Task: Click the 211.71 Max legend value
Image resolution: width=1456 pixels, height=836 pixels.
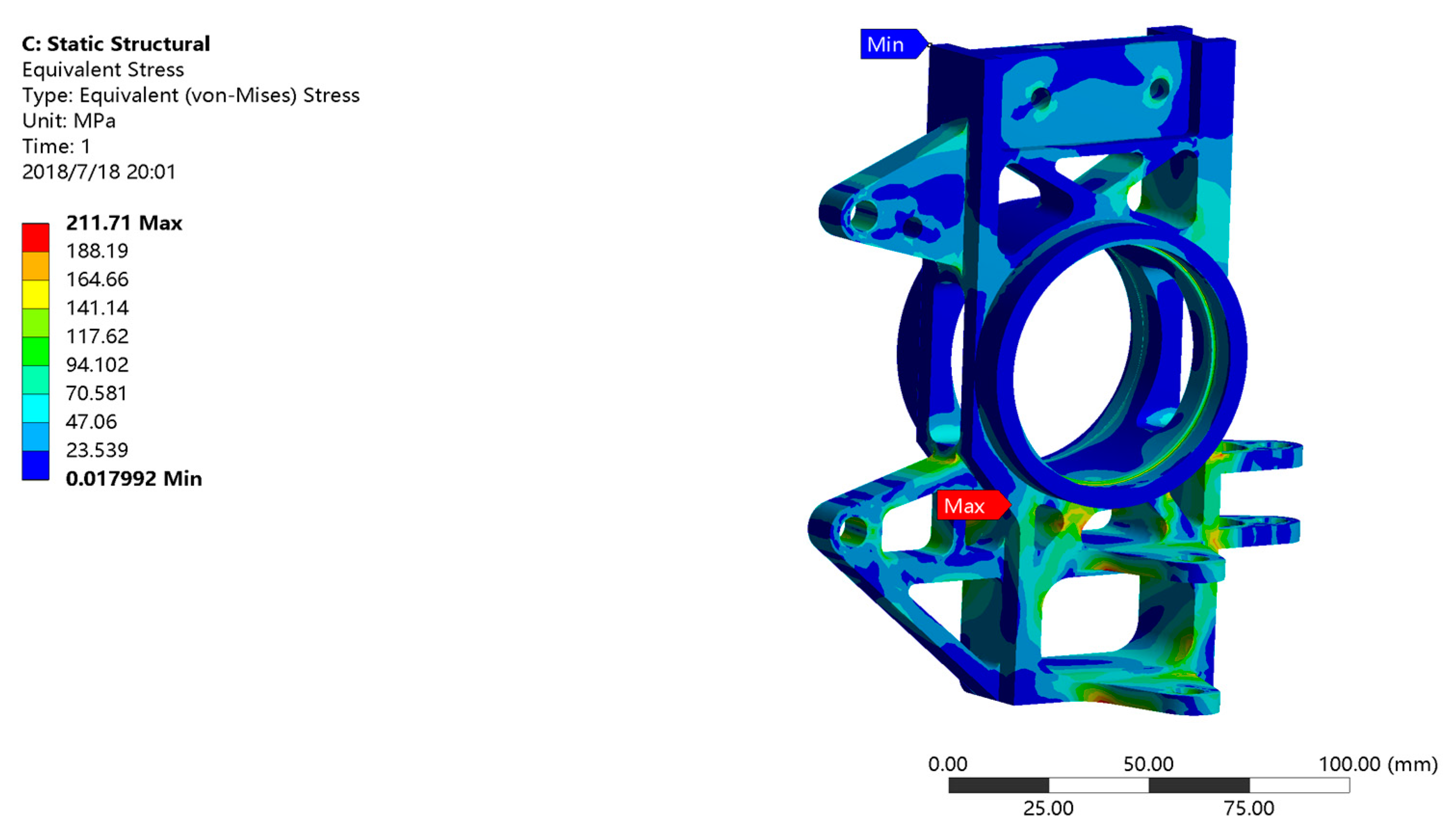Action: [x=123, y=223]
